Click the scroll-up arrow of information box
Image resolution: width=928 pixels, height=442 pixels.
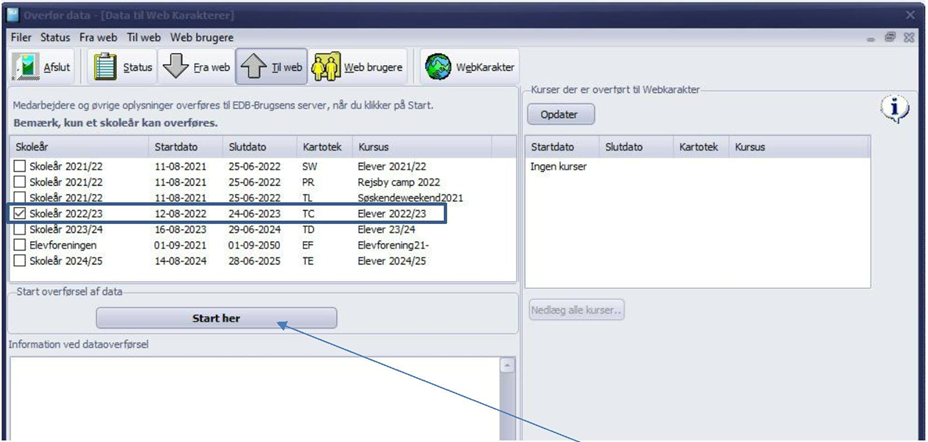(507, 367)
